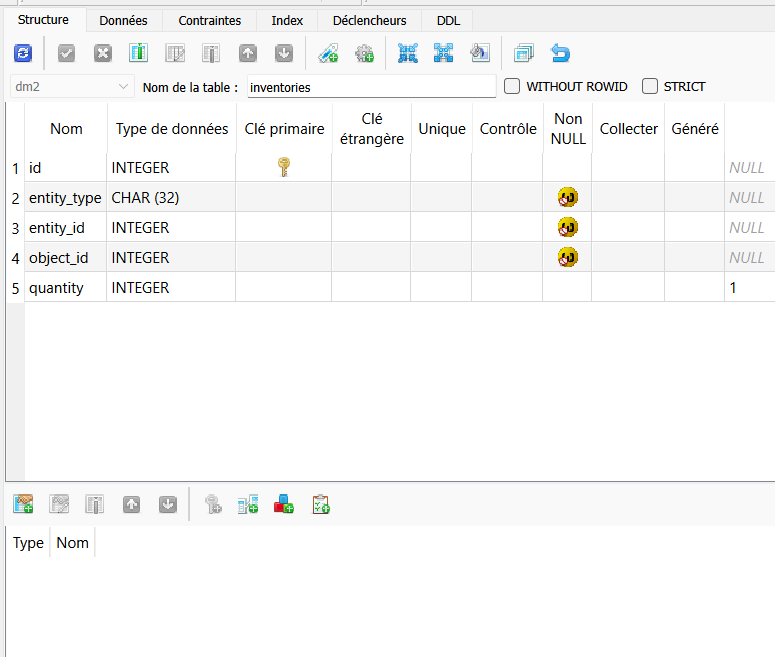Move selected column down in top toolbar

coord(284,53)
